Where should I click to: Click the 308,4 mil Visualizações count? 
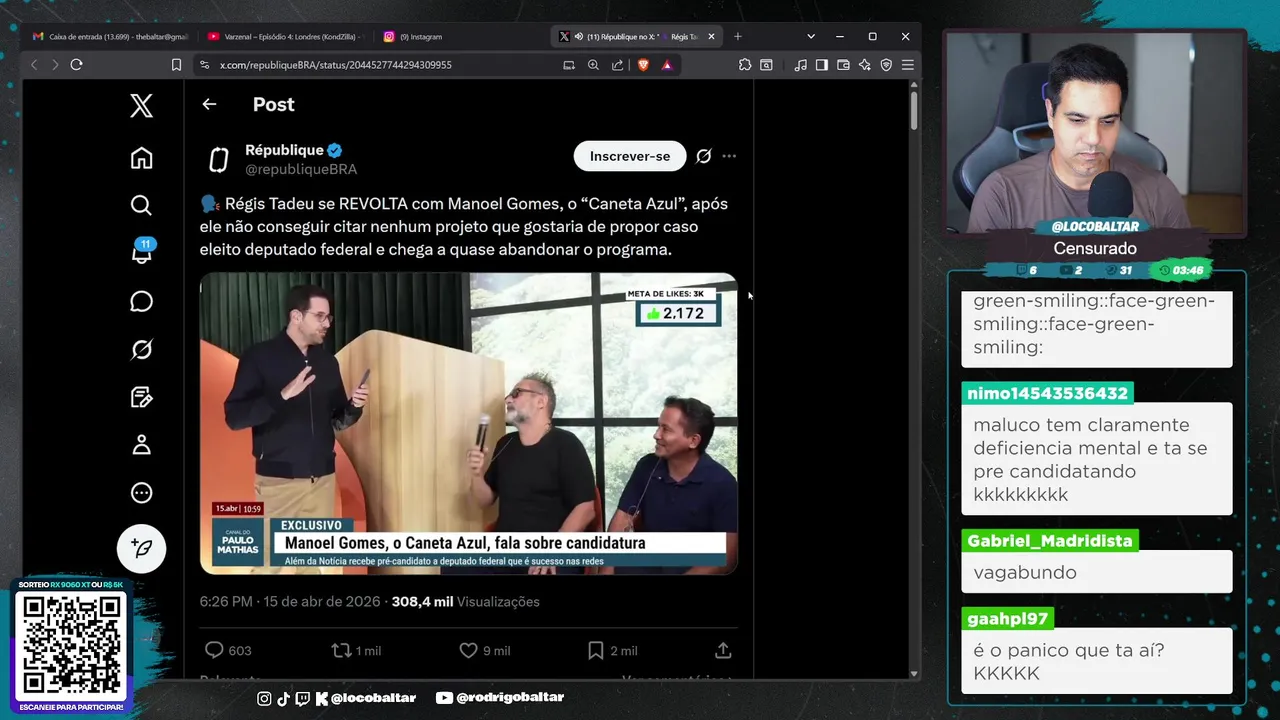pyautogui.click(x=465, y=601)
